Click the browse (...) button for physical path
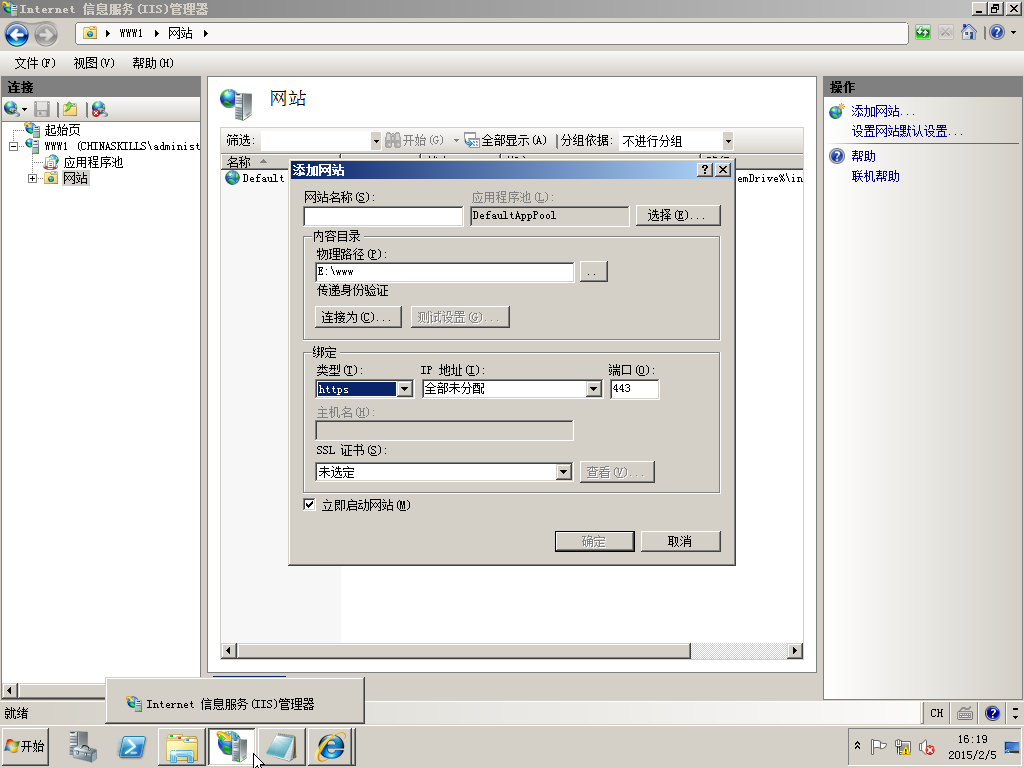Viewport: 1024px width, 768px height. pos(593,272)
